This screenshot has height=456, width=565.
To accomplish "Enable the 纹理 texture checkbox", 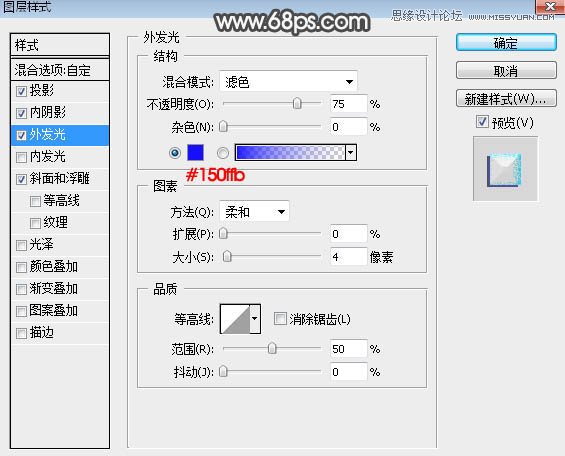I will tap(35, 223).
